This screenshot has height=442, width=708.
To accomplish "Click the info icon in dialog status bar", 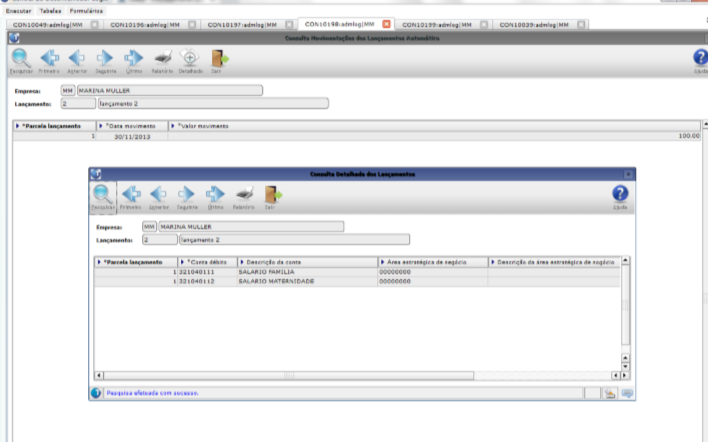I will click(96, 393).
